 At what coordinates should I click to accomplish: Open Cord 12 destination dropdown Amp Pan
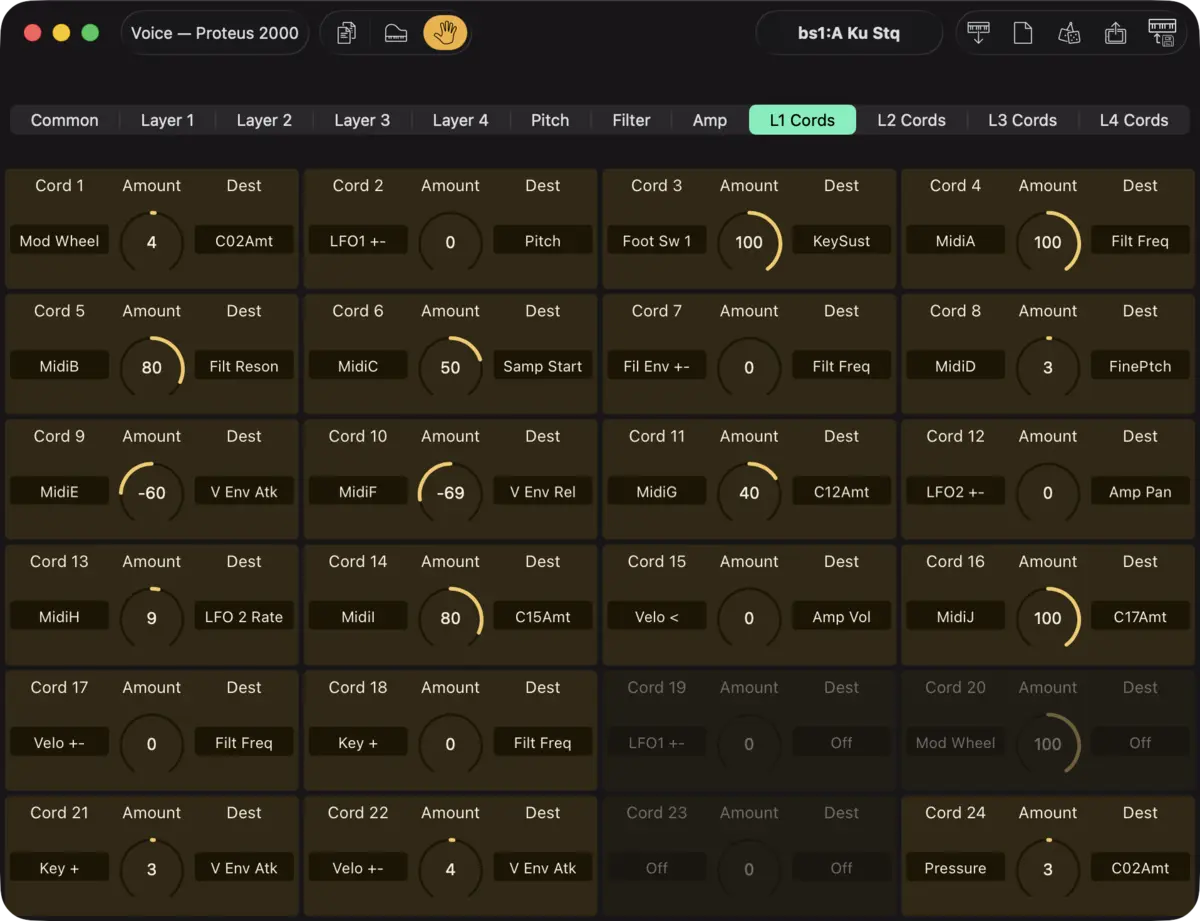(x=1140, y=492)
